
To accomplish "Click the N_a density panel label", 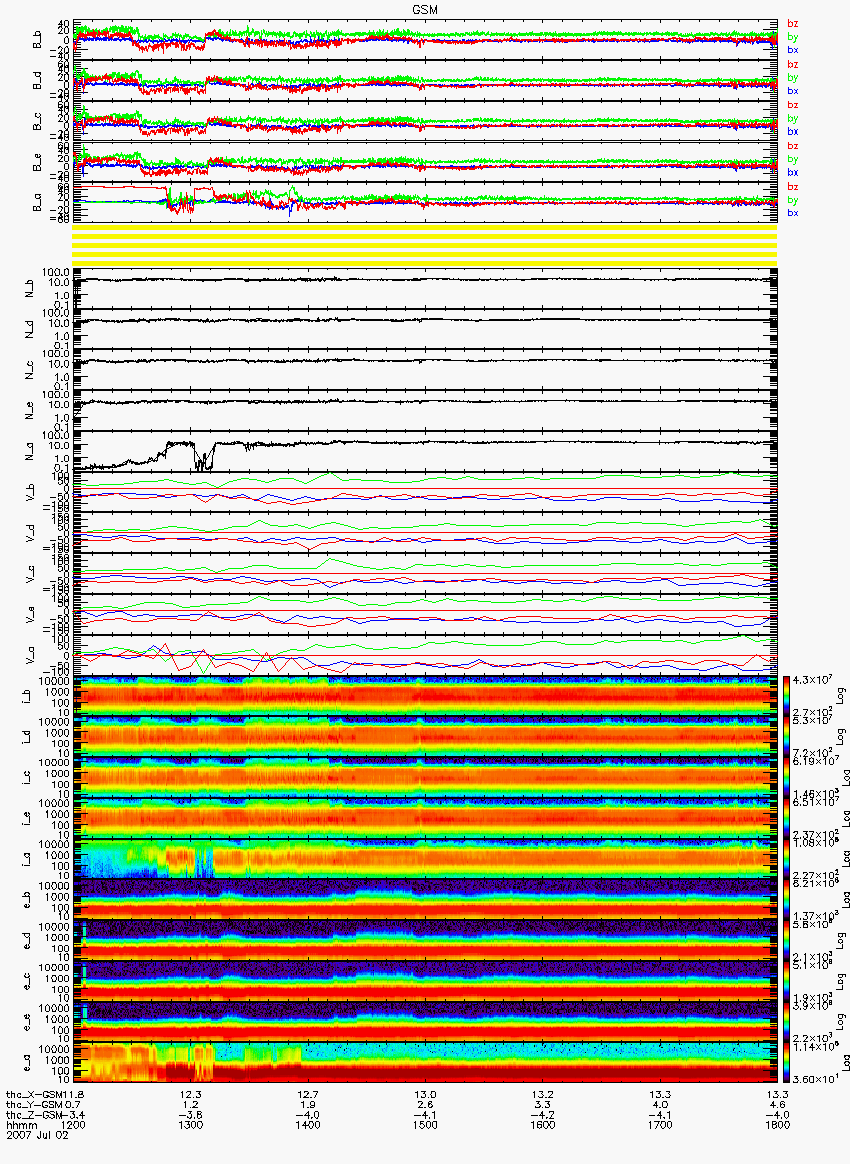I will pos(30,451).
